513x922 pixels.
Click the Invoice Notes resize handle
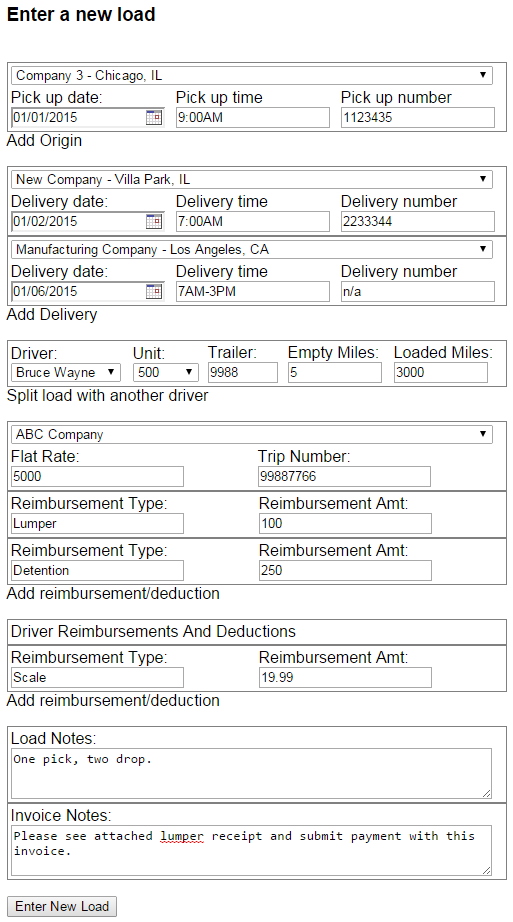(x=487, y=870)
